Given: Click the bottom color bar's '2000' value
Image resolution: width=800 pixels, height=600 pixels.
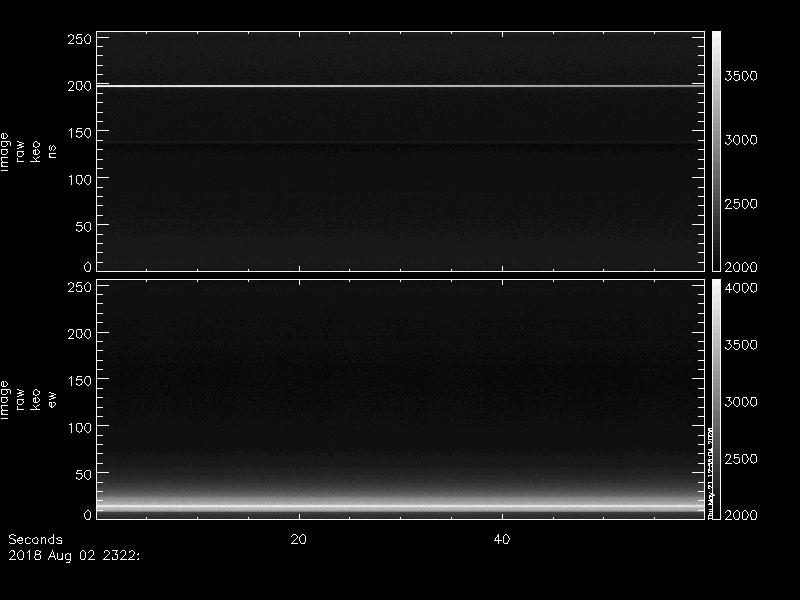Looking at the screenshot, I should (741, 515).
